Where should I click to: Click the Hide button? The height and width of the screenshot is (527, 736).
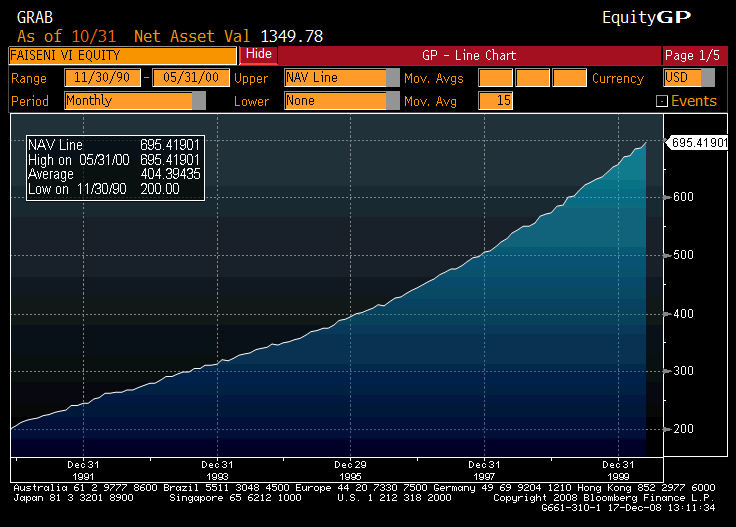[x=259, y=54]
